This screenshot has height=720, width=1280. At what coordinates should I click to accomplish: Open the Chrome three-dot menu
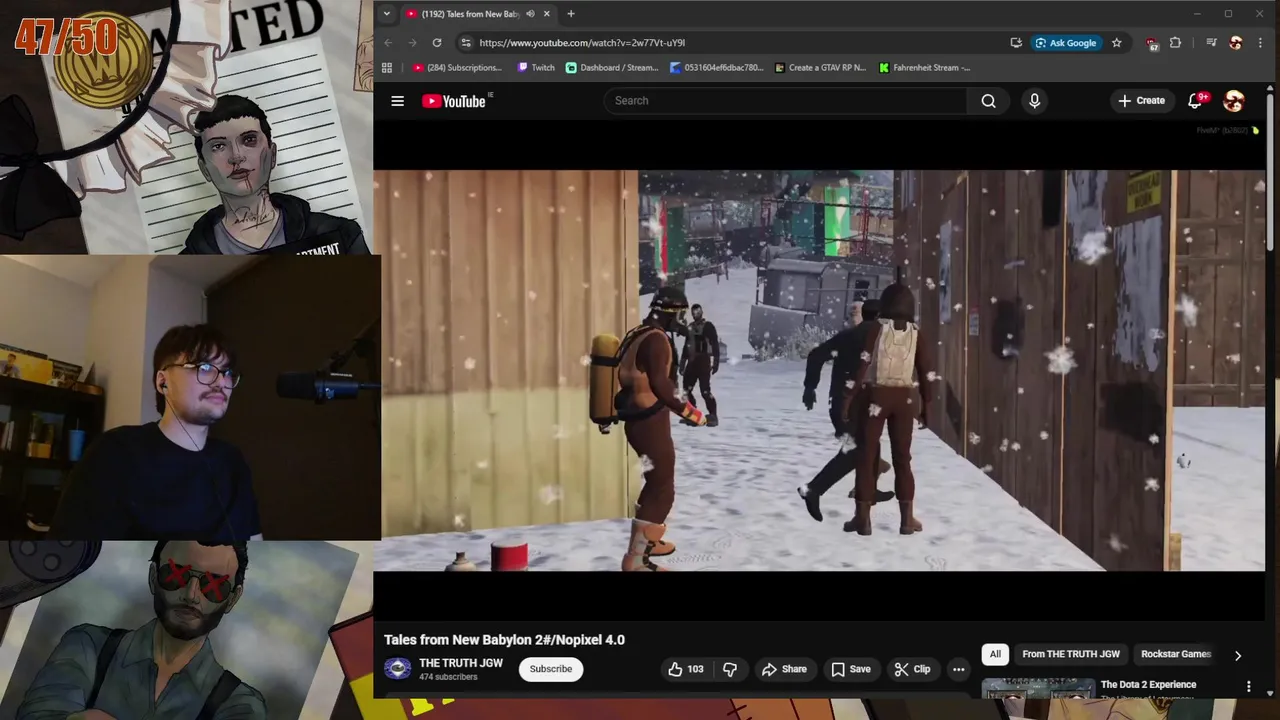(1259, 43)
